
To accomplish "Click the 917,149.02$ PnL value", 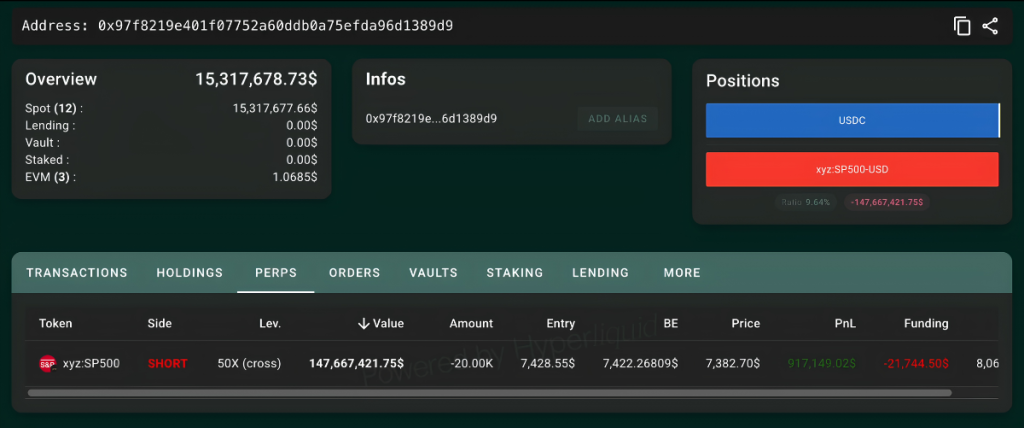I will 822,363.
